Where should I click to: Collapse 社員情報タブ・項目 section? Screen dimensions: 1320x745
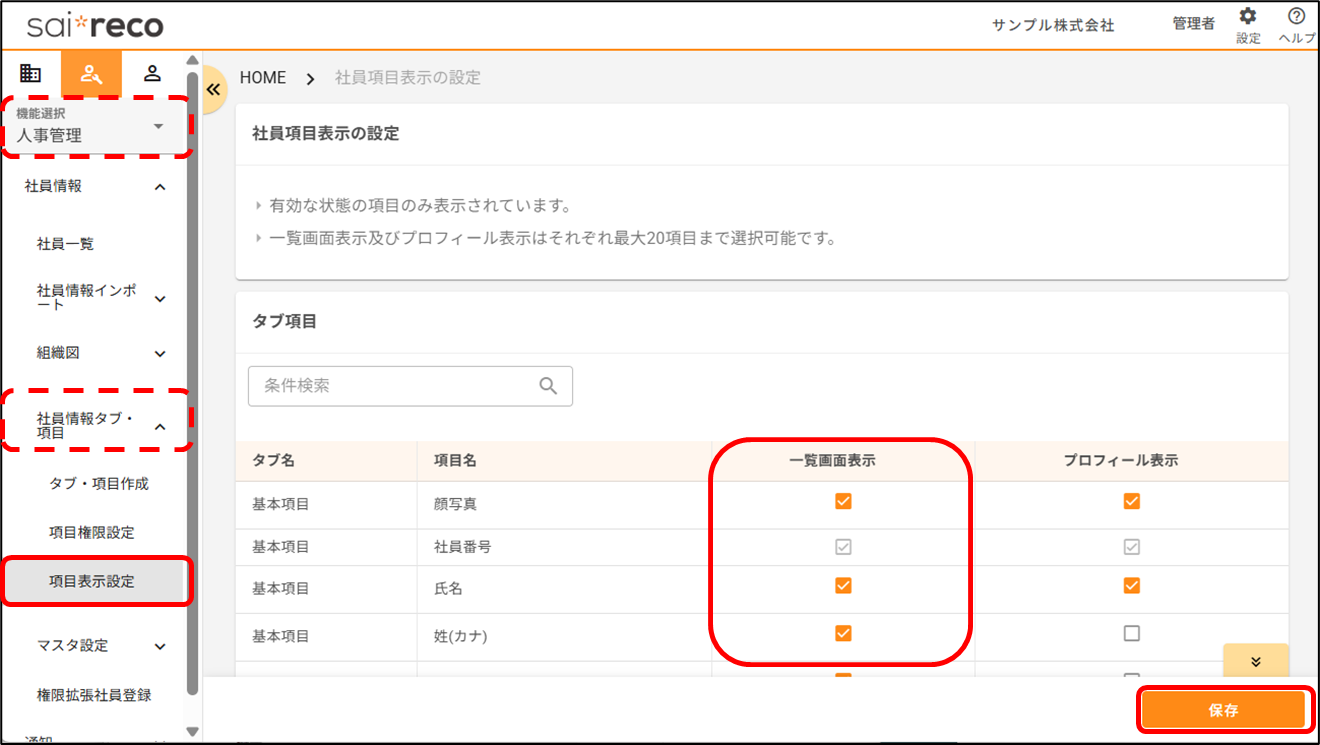click(x=160, y=426)
